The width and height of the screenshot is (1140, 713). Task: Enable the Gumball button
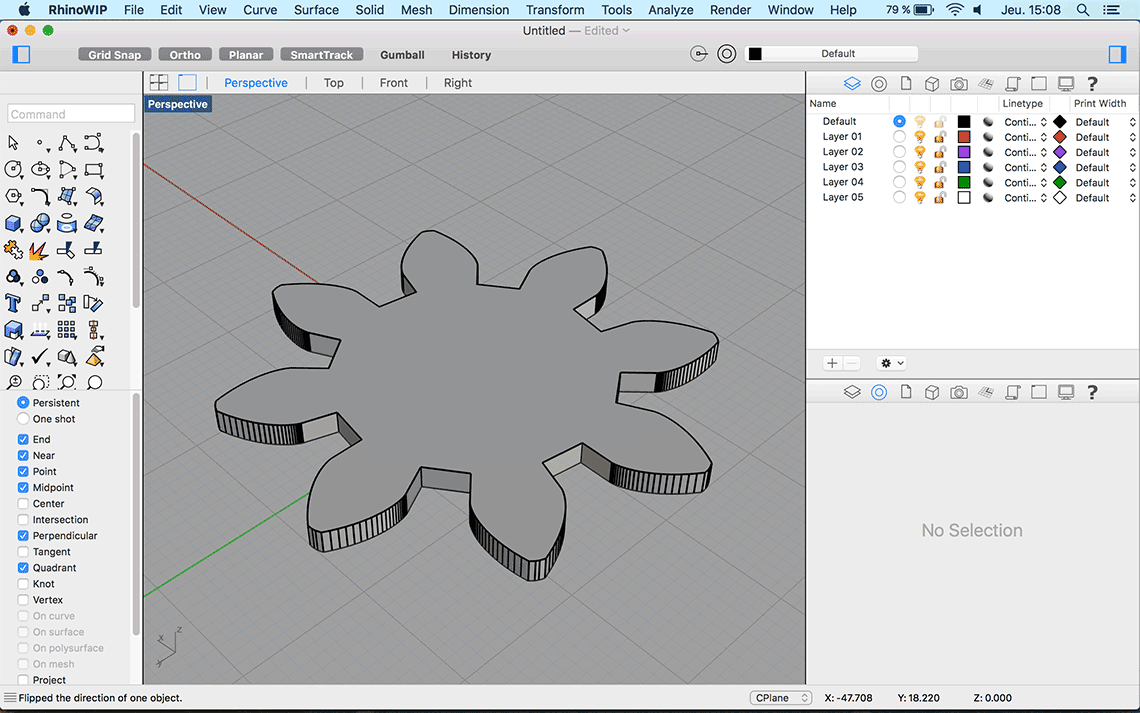pos(402,55)
